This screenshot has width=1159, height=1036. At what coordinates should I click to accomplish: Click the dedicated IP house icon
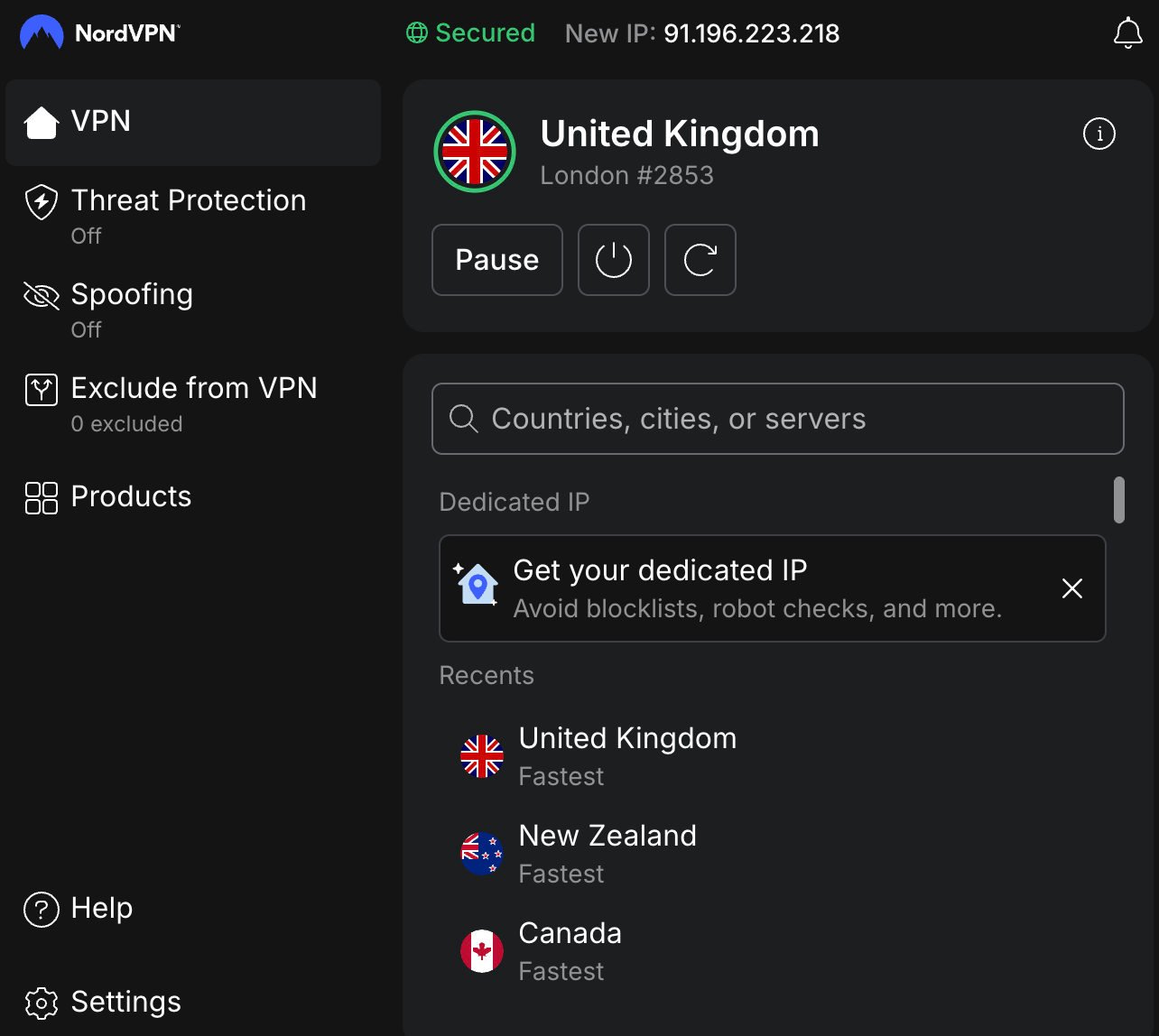point(476,584)
